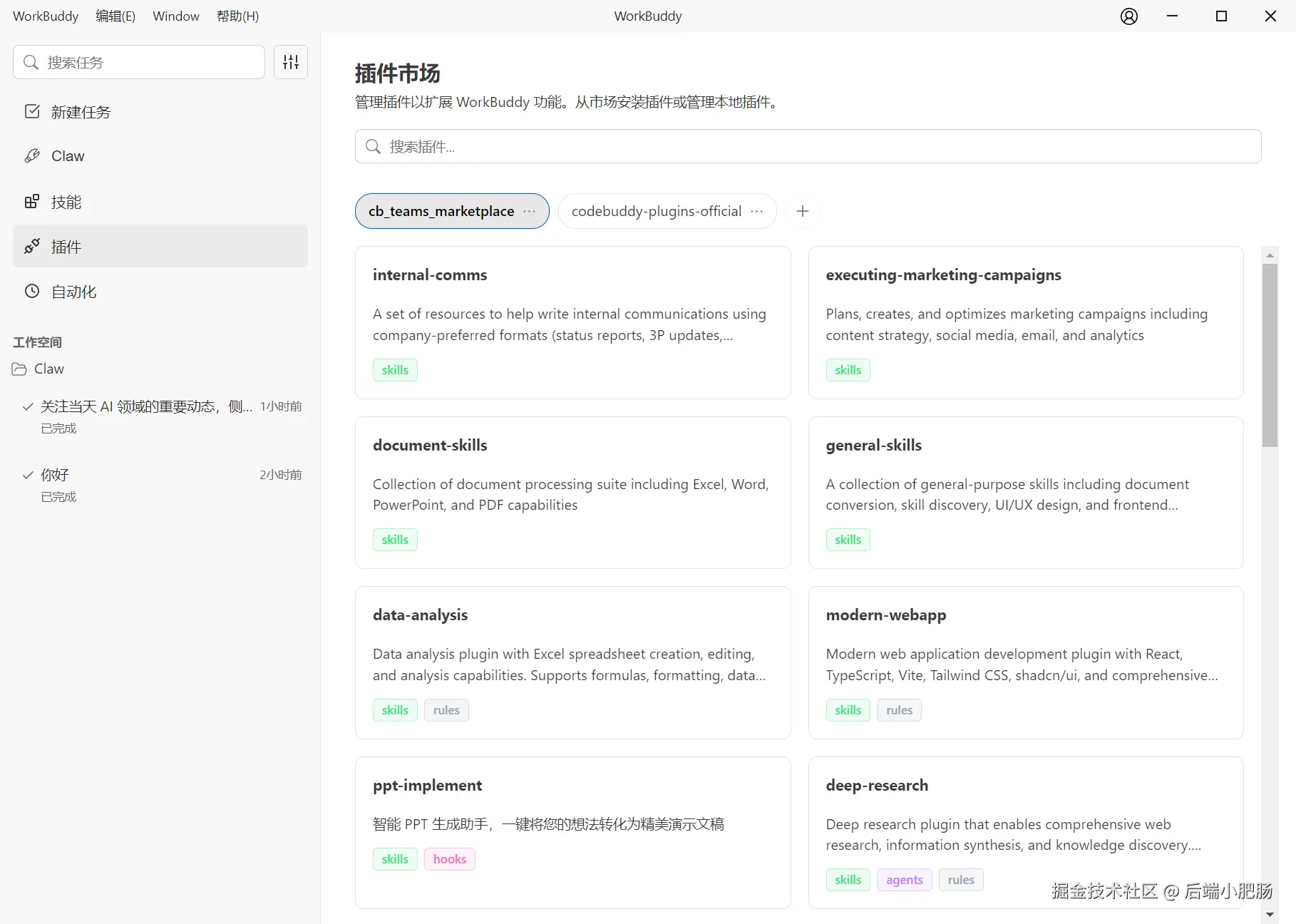This screenshot has height=924, width=1296.
Task: Open automation via the clock icon
Action: click(x=32, y=291)
